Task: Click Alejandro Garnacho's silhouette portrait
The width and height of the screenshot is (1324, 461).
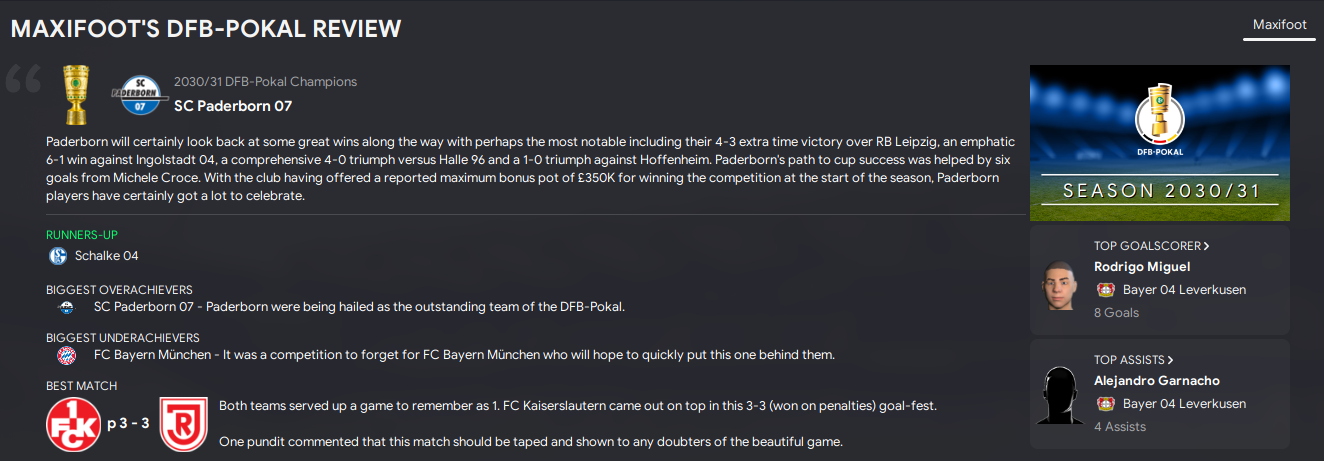Action: [1058, 396]
